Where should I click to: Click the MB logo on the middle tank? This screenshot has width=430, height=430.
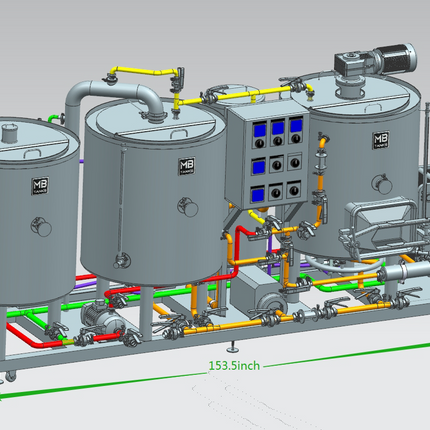pyautogui.click(x=187, y=166)
